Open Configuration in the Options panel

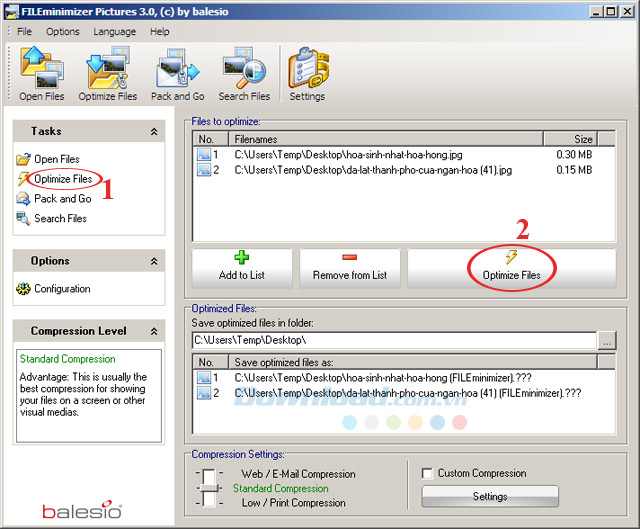click(62, 289)
